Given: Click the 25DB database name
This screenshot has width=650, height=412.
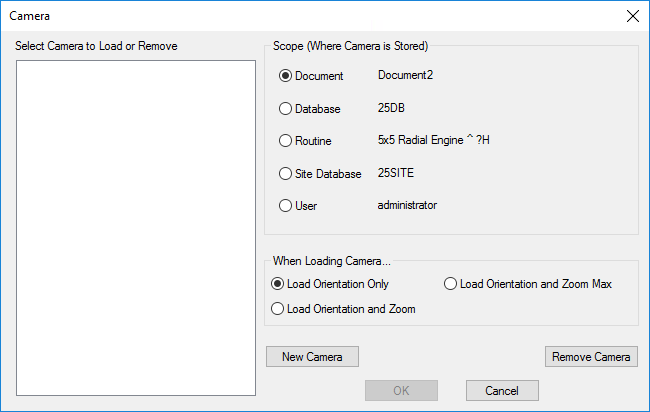Looking at the screenshot, I should coord(390,108).
